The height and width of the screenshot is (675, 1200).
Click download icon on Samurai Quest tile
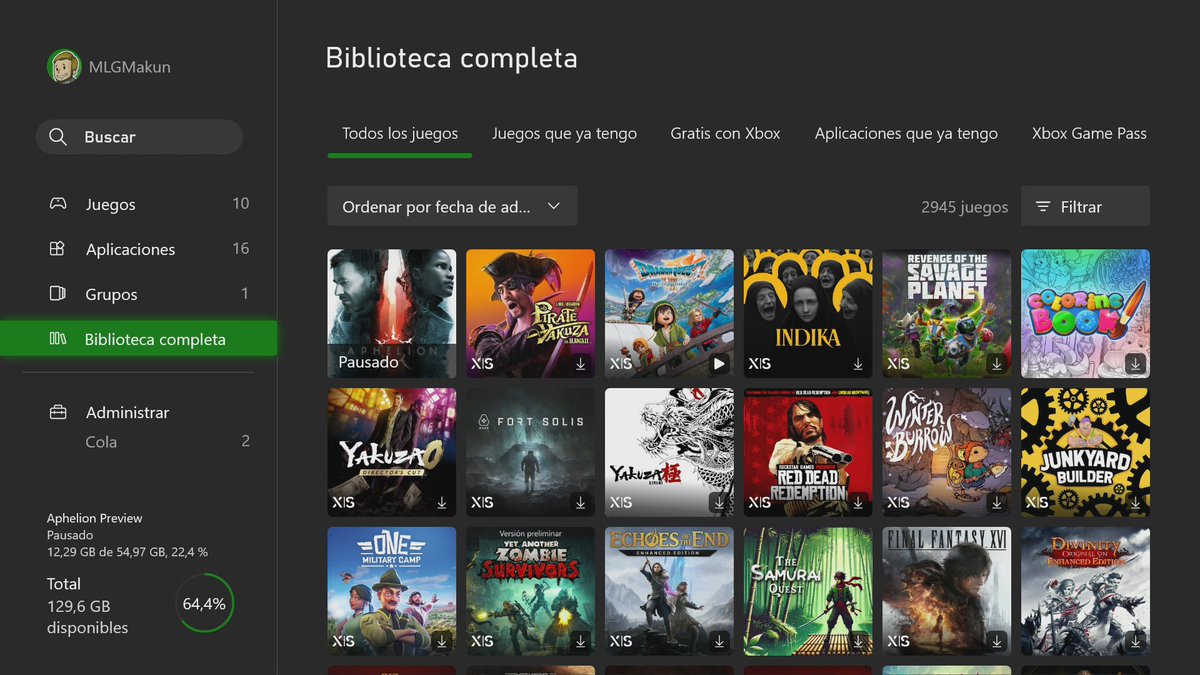pyautogui.click(x=858, y=641)
